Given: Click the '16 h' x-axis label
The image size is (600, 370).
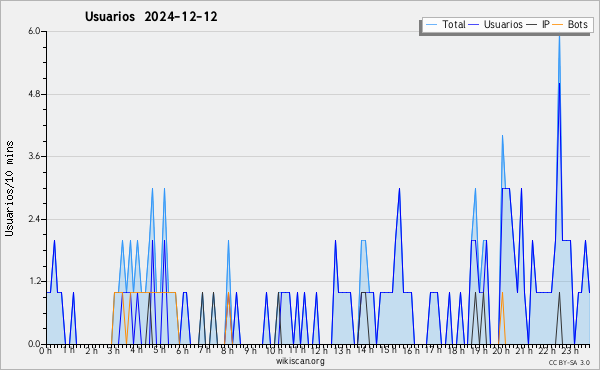Looking at the screenshot, I should pyautogui.click(x=411, y=350).
